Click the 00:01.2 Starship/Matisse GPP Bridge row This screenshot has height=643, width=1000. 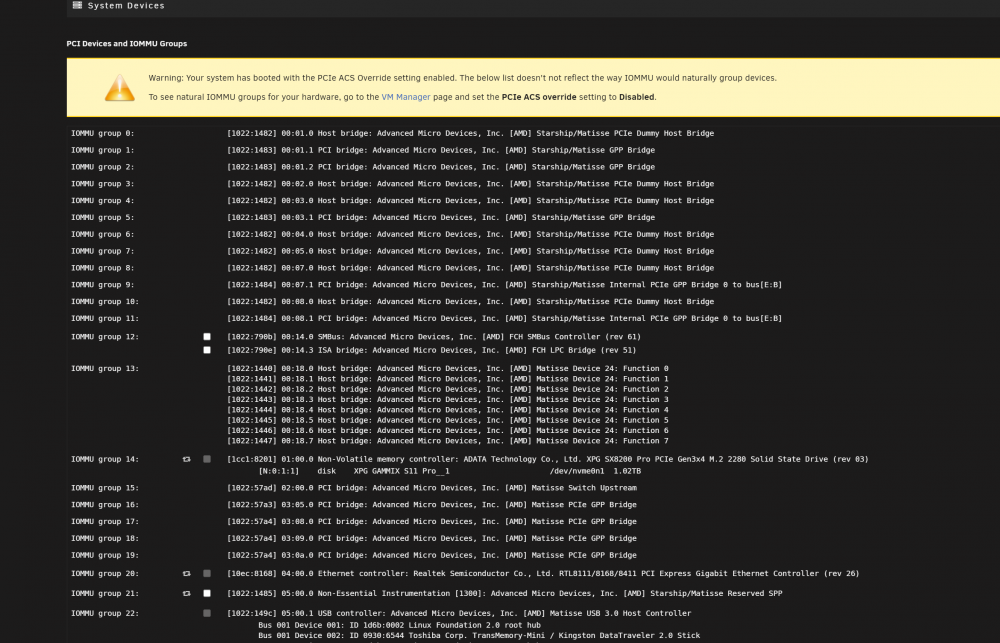pyautogui.click(x=441, y=167)
